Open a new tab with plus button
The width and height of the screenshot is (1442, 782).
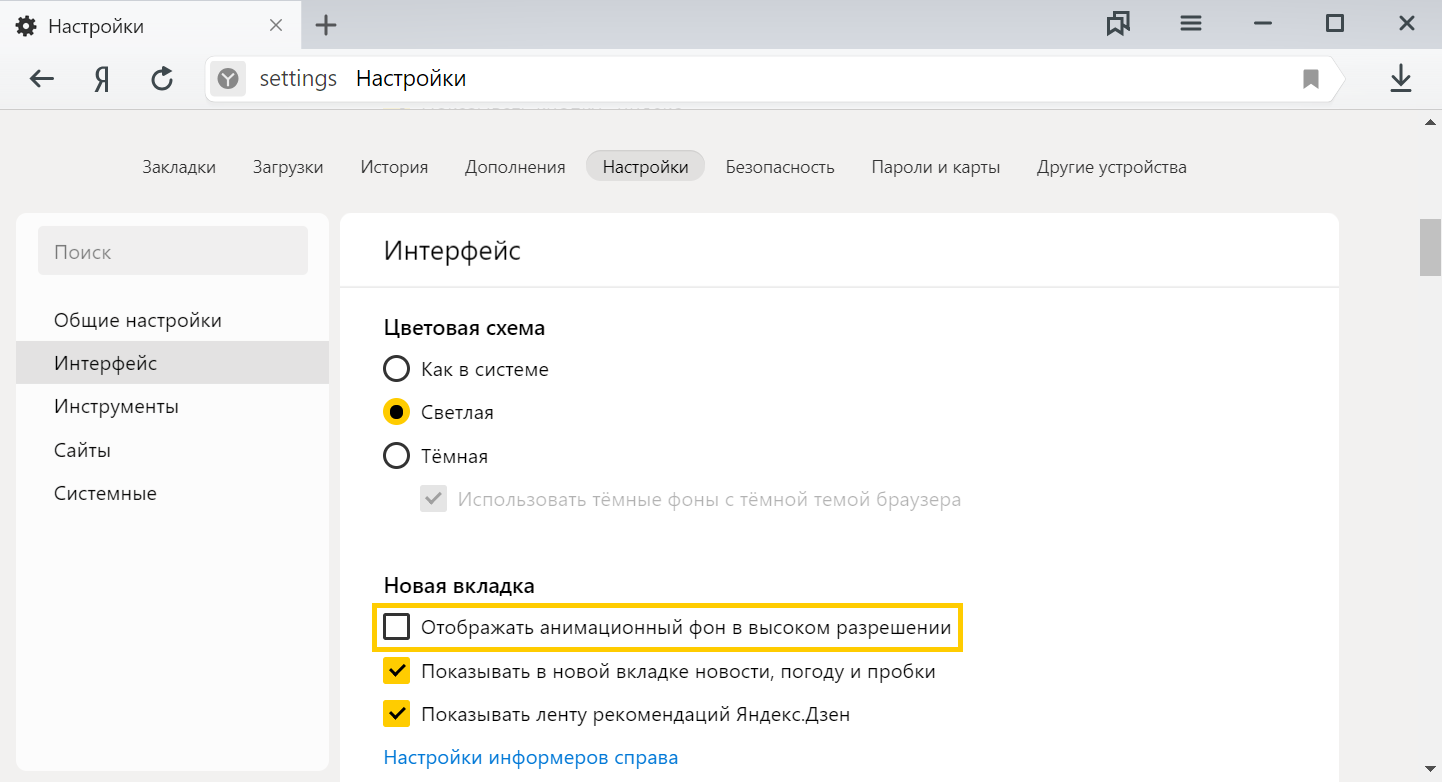click(326, 26)
